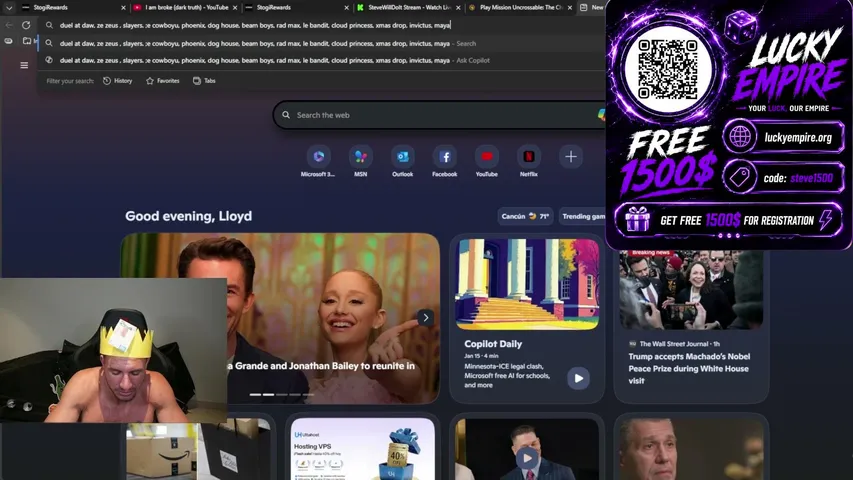This screenshot has height=480, width=853.
Task: Select the last carousel indicator dot
Action: click(308, 395)
